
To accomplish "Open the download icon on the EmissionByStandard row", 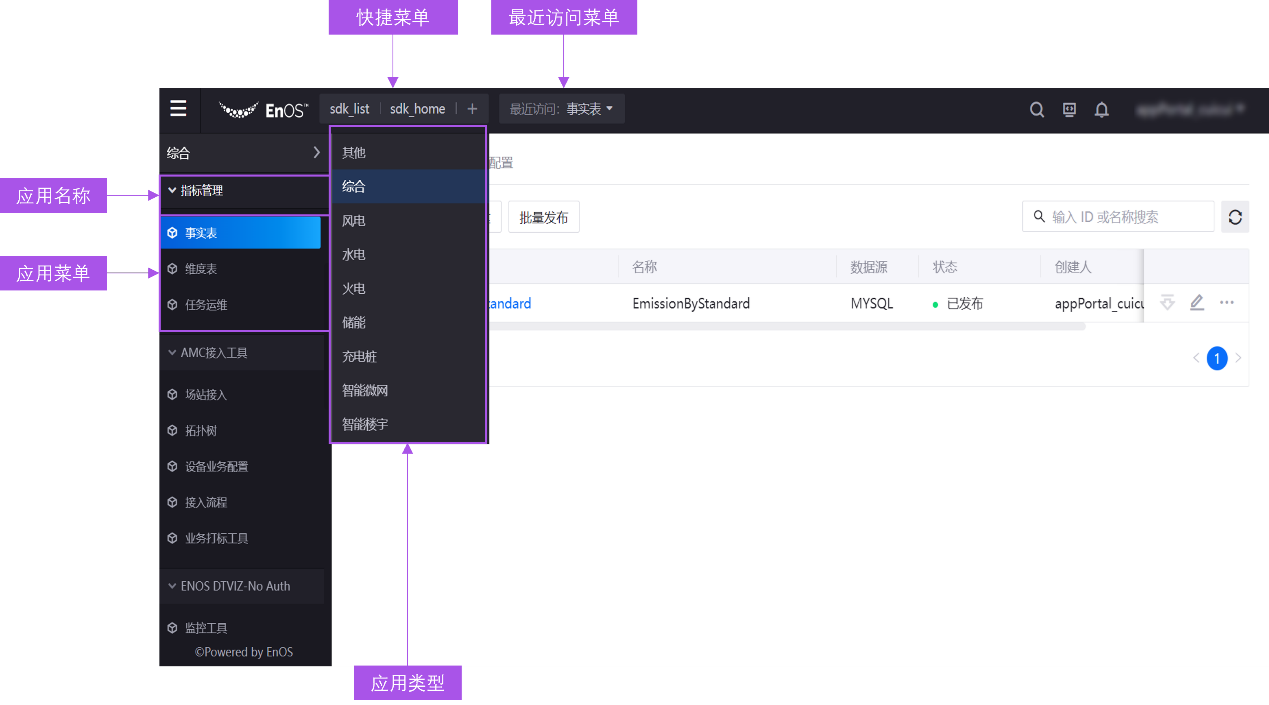I will tap(1167, 302).
